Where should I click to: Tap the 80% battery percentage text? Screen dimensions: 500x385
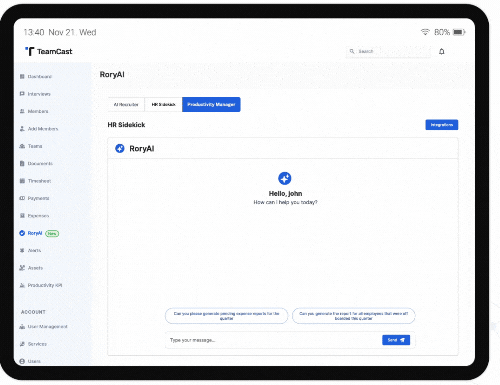pyautogui.click(x=442, y=32)
